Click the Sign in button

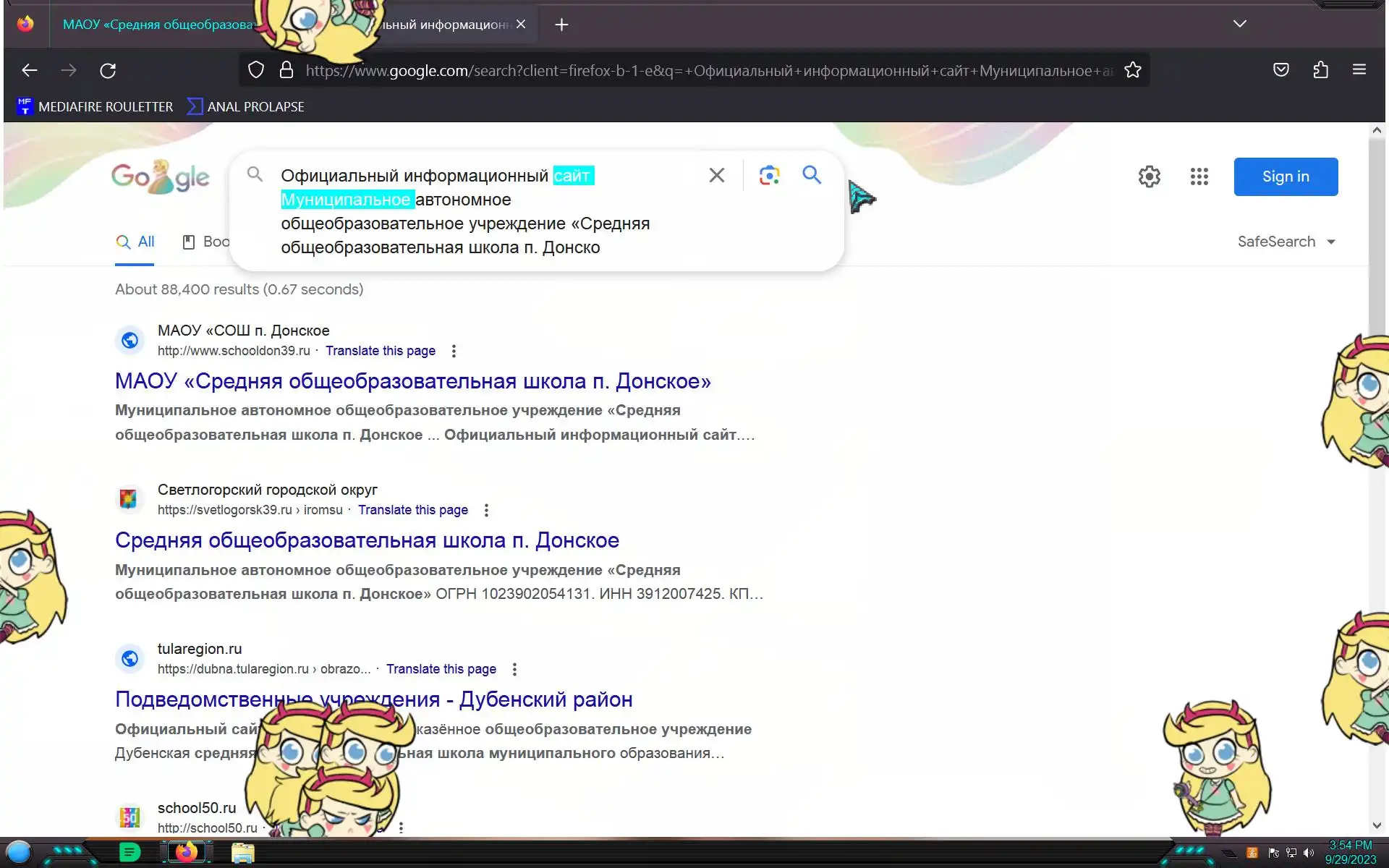[x=1285, y=176]
